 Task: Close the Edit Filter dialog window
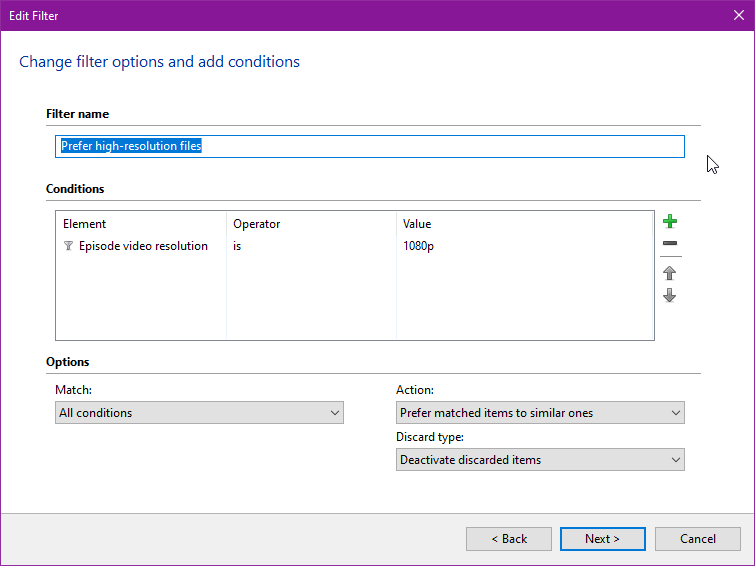click(x=737, y=15)
